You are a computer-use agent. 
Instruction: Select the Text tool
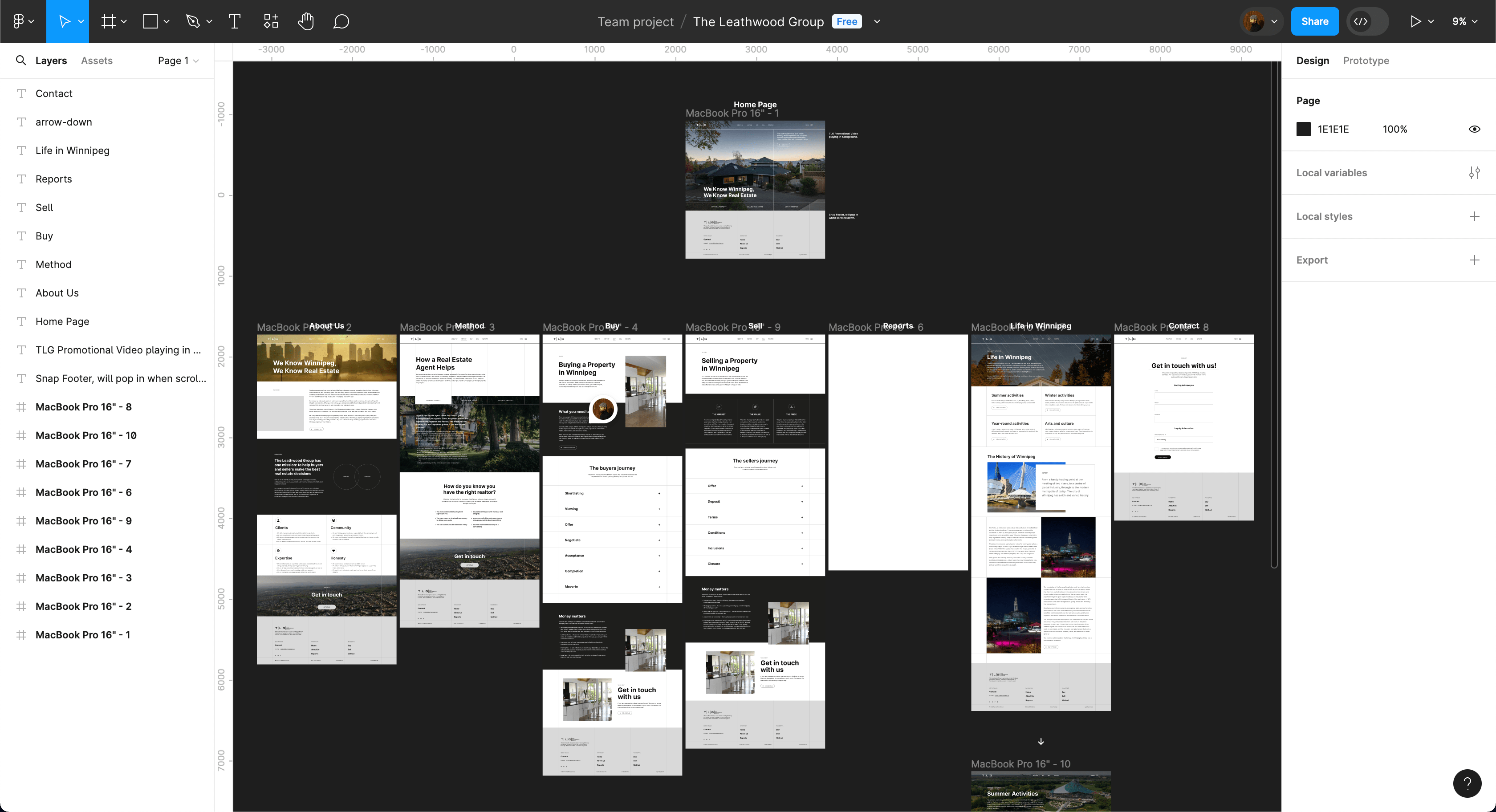click(x=235, y=21)
